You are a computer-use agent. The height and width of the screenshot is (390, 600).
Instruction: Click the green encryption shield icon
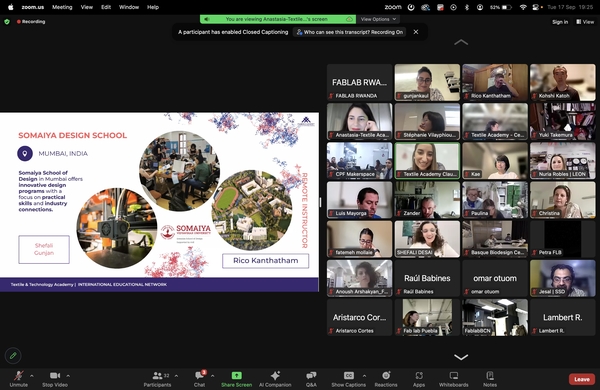(7, 22)
